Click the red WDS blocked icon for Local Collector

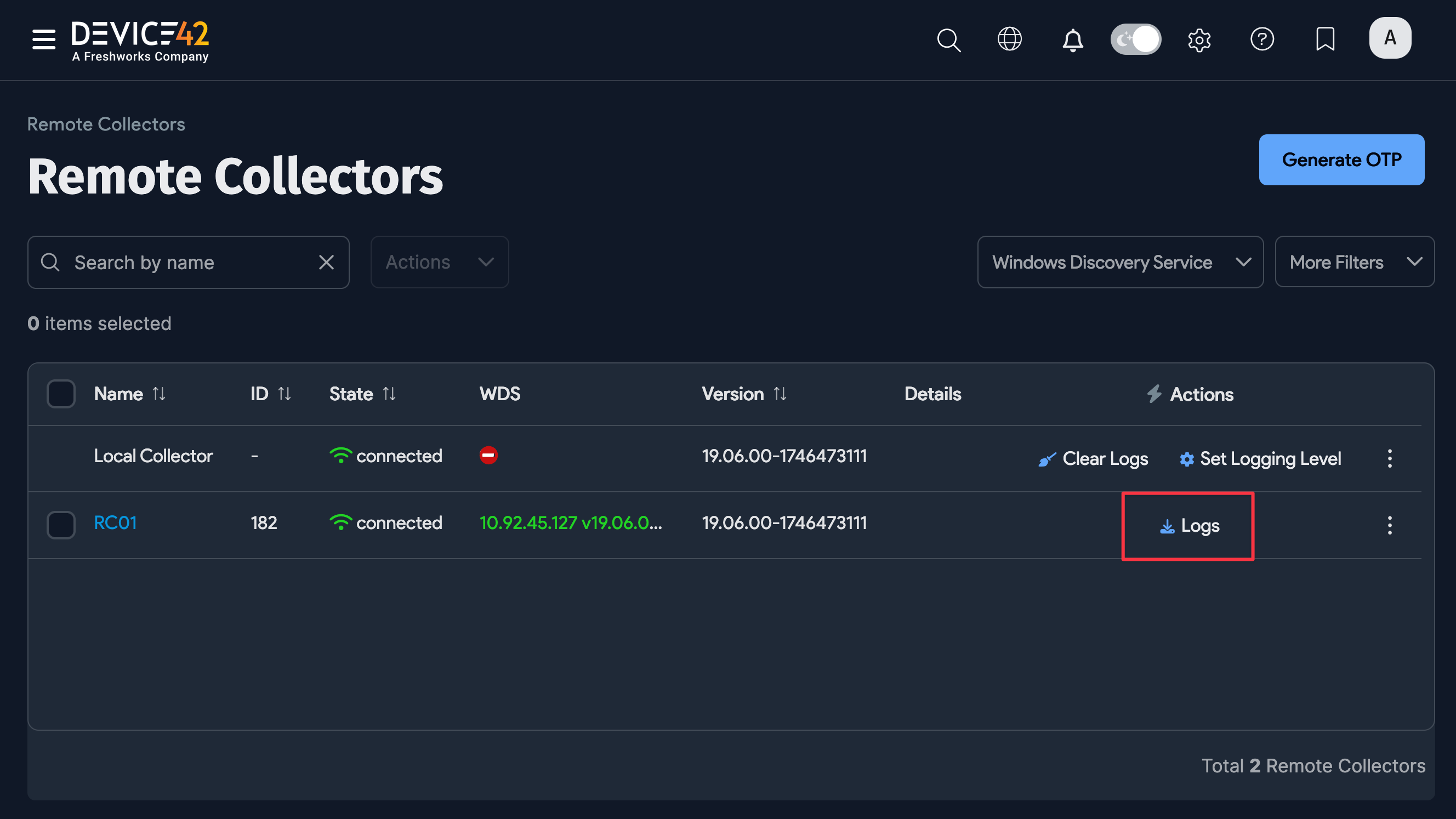488,455
